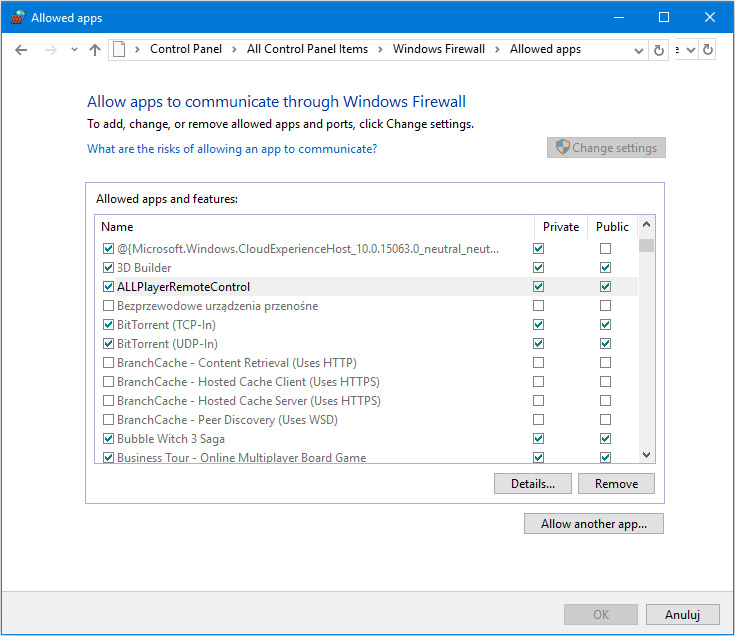Viewport: 735px width, 636px height.
Task: Click the refresh icon beside the search box
Action: point(708,50)
